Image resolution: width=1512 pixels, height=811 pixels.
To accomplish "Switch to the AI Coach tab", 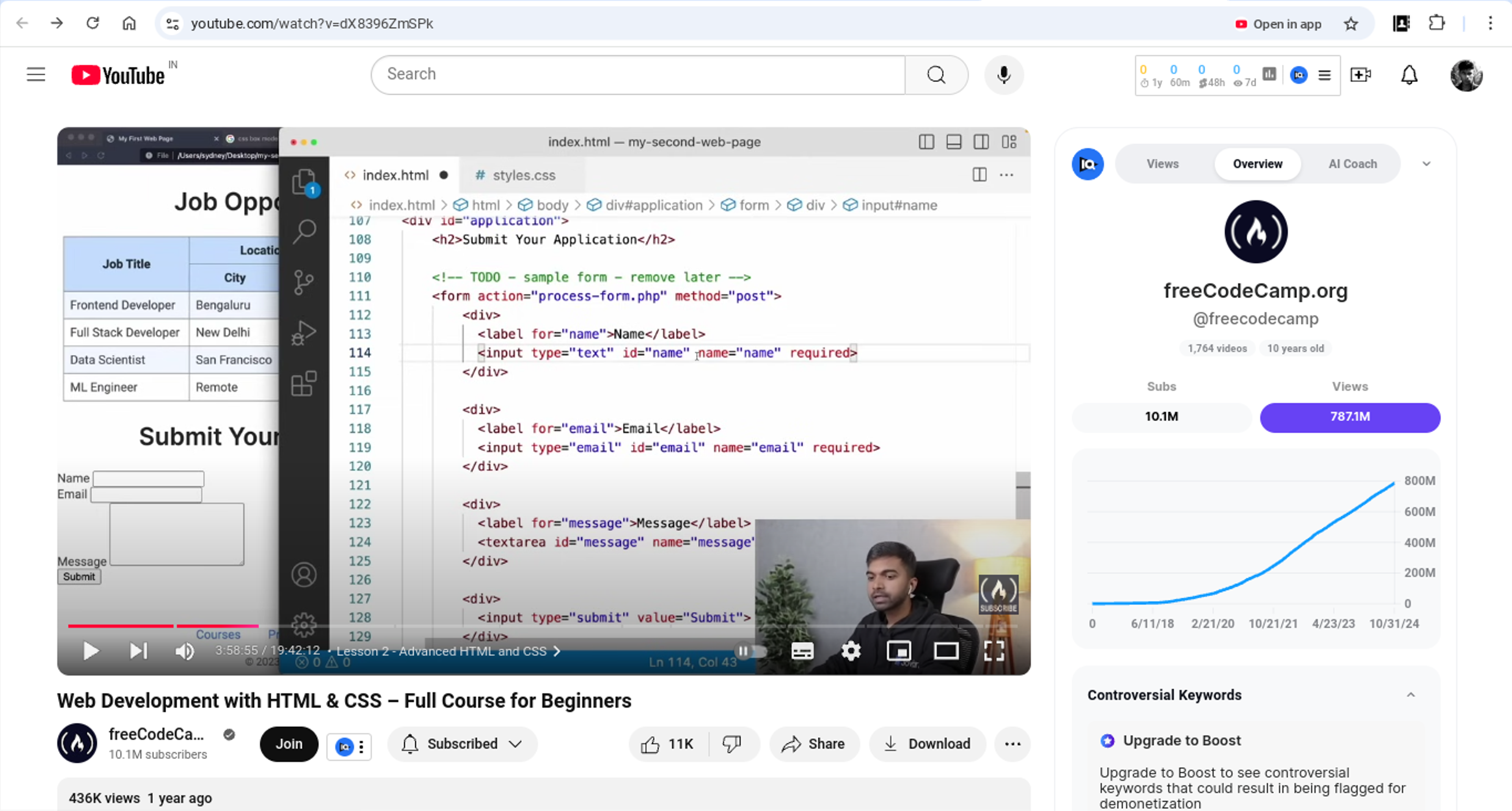I will tap(1353, 164).
